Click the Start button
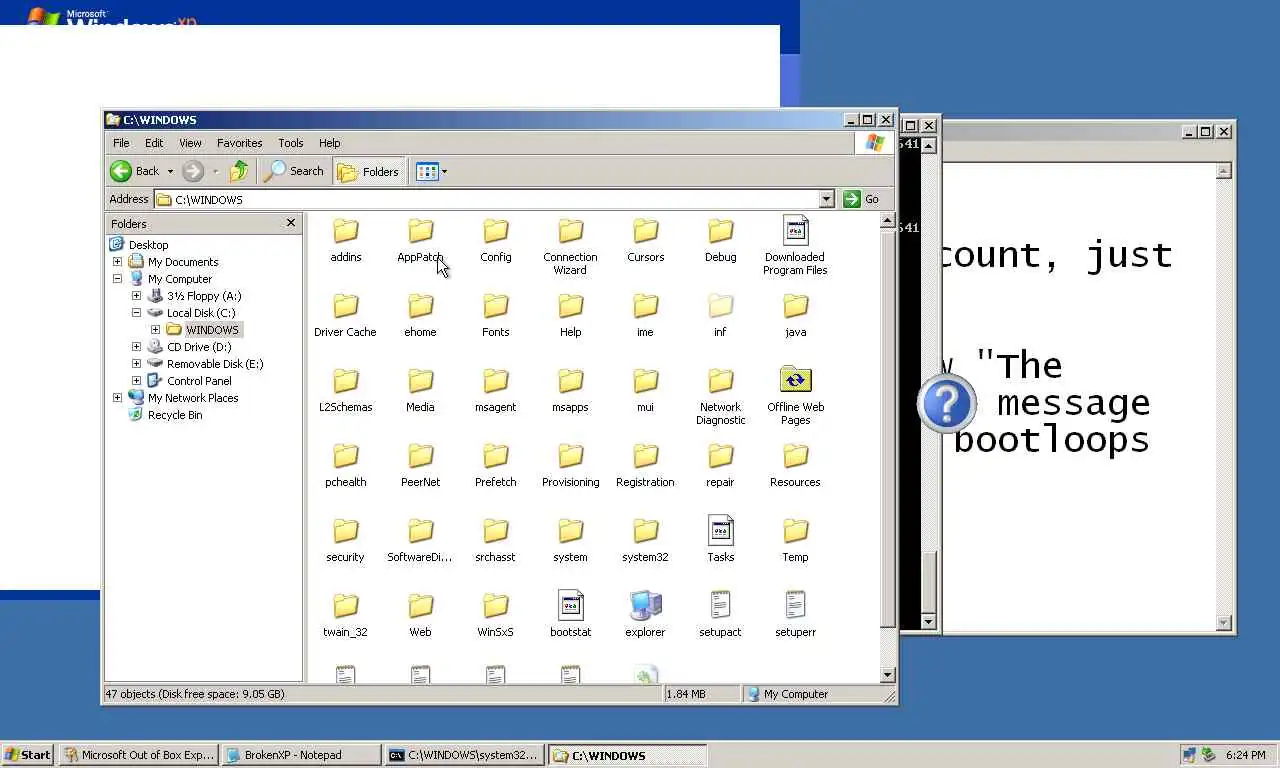The width and height of the screenshot is (1280, 768). click(x=28, y=755)
